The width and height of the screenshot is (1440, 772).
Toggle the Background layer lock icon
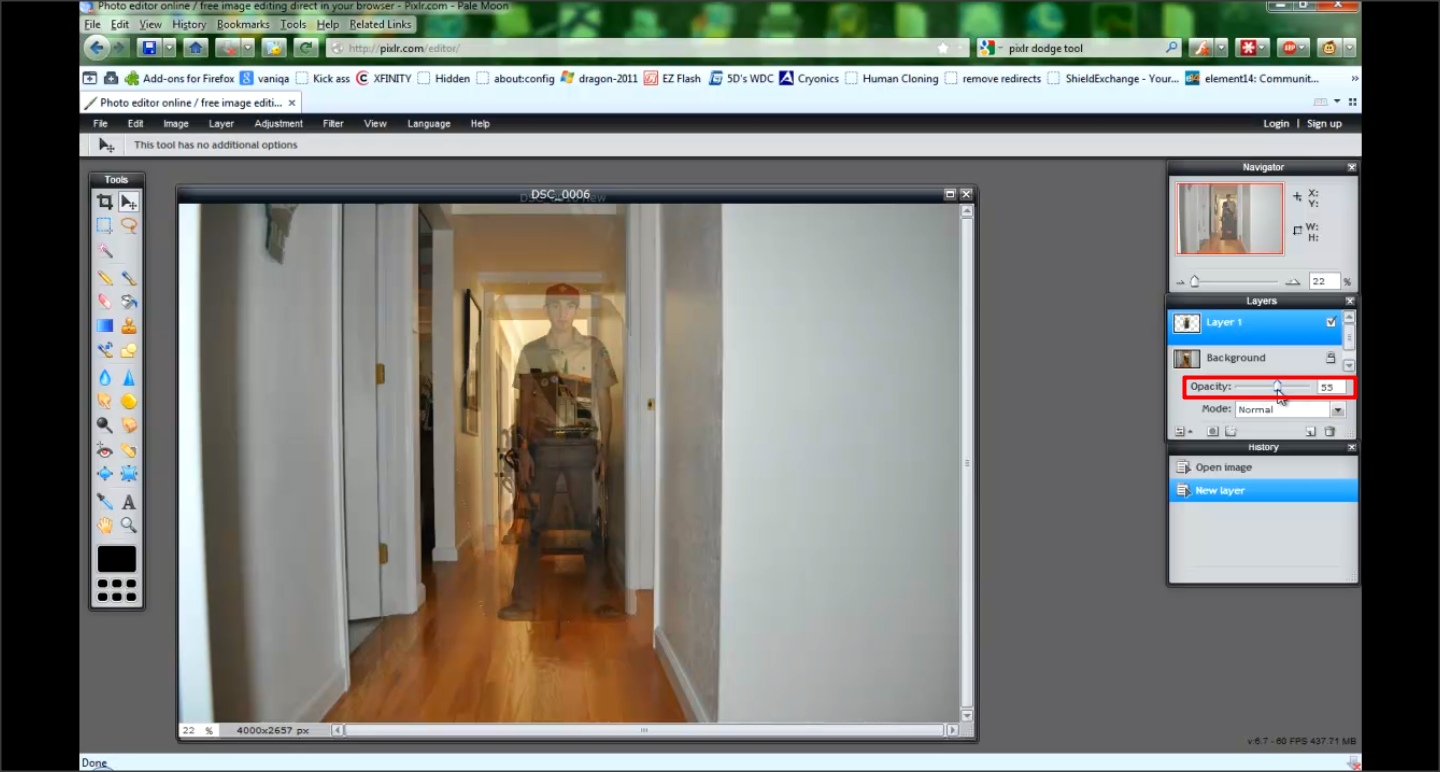(x=1331, y=358)
